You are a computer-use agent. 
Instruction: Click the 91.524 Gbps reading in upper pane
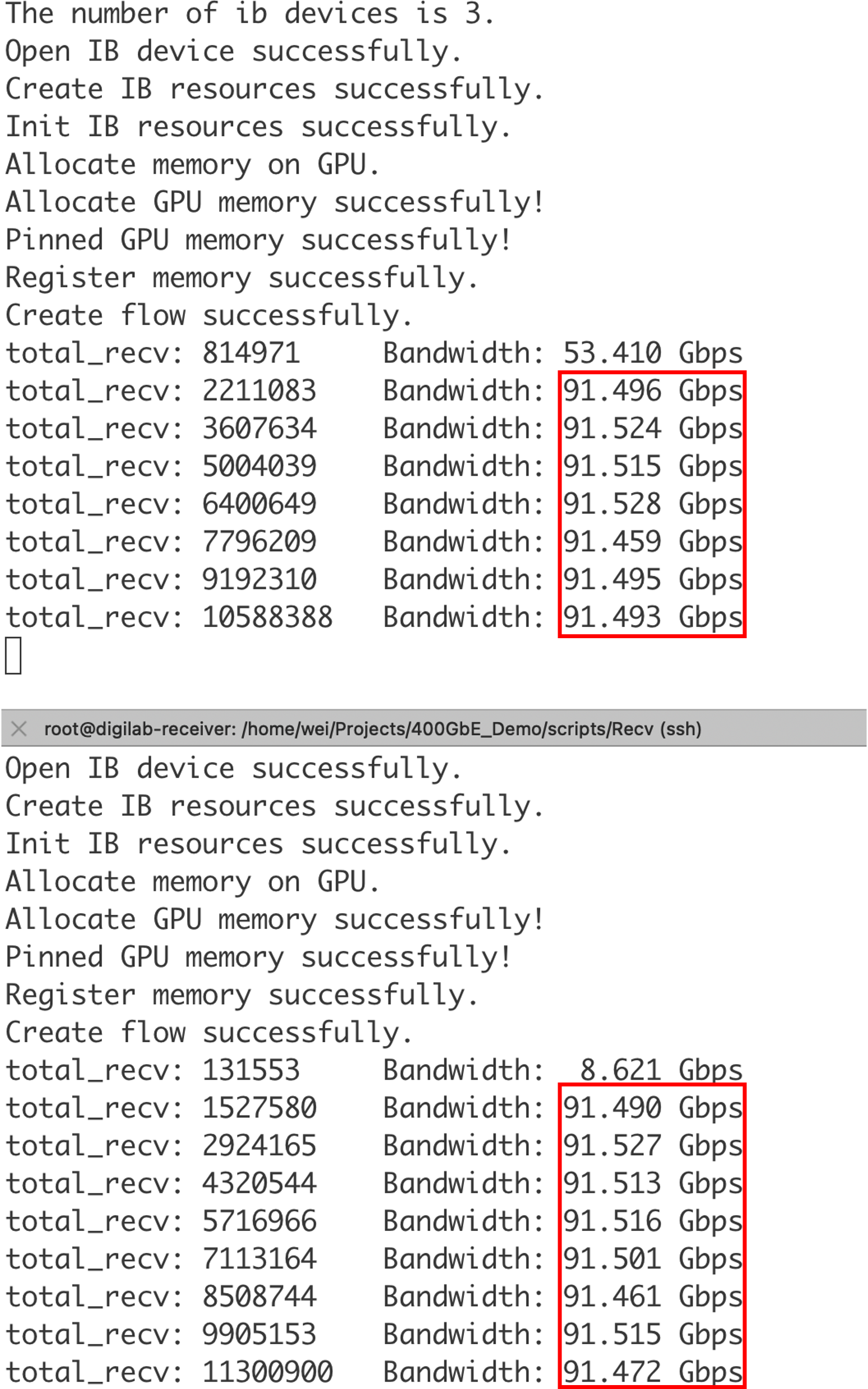point(652,428)
